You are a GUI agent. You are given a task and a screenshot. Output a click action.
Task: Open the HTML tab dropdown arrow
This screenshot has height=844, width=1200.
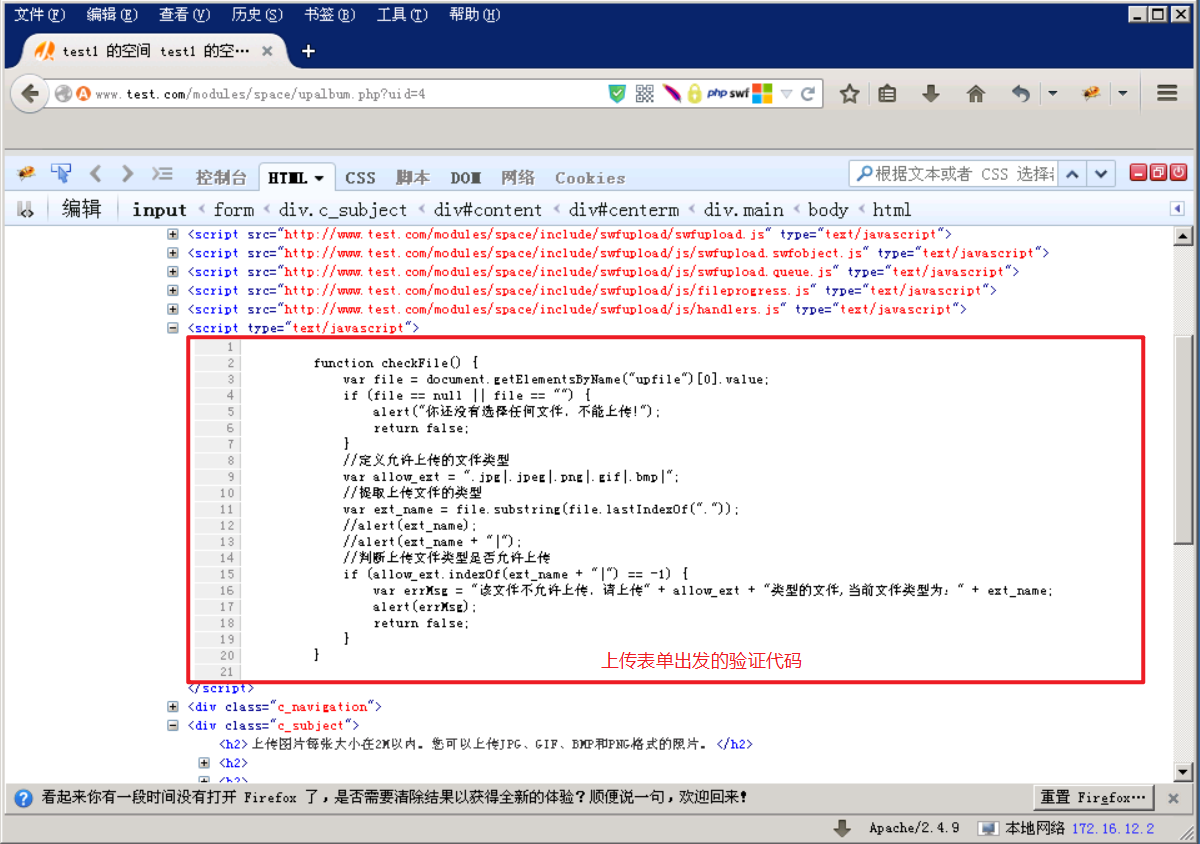pyautogui.click(x=318, y=178)
